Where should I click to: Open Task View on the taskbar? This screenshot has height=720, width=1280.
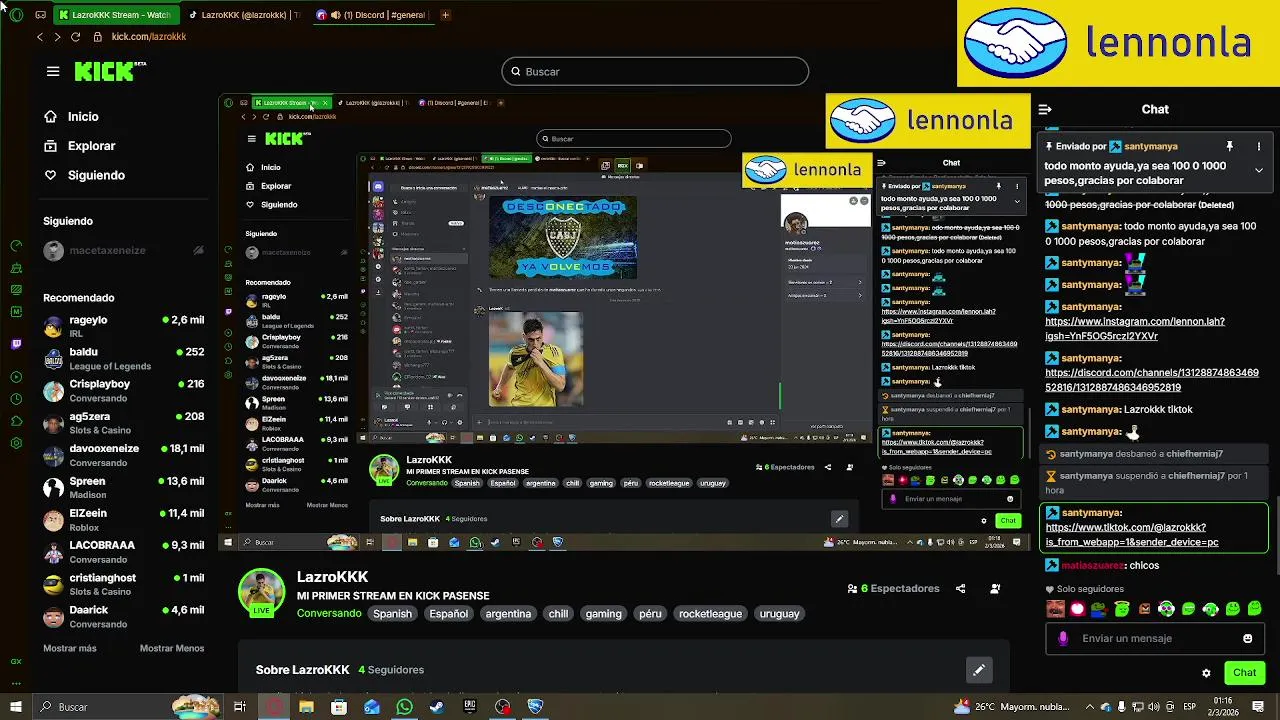click(240, 707)
